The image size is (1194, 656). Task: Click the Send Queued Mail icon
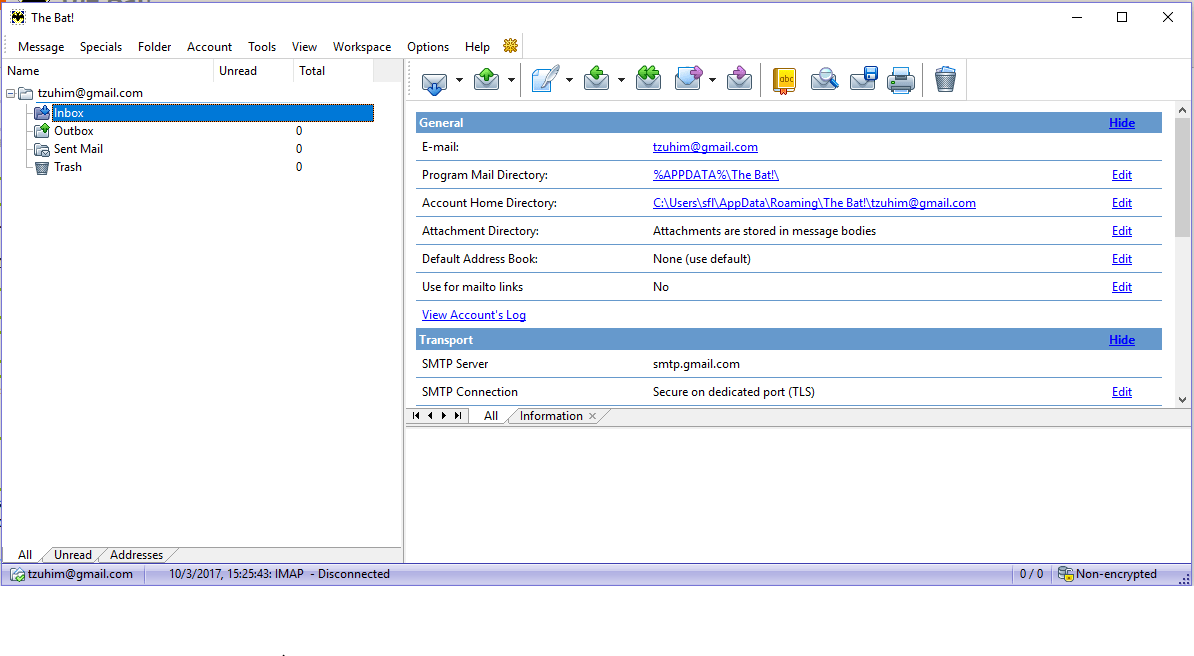click(x=487, y=80)
